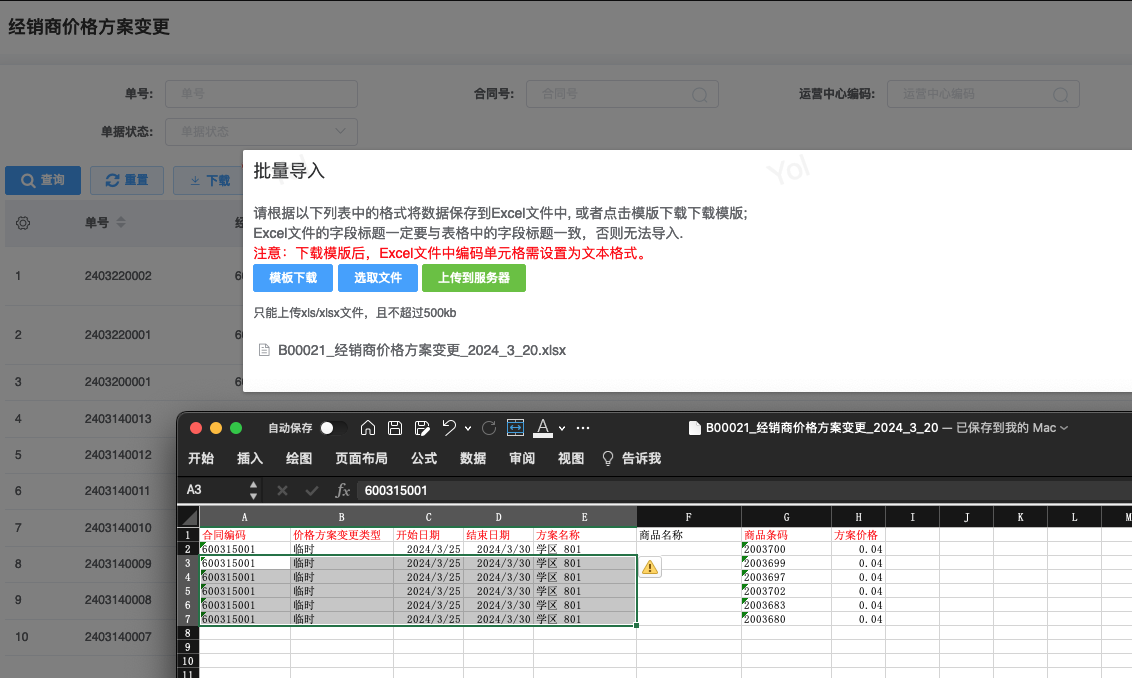This screenshot has width=1132, height=678.
Task: Expand the undo history dropdown arrow
Action: pos(467,428)
